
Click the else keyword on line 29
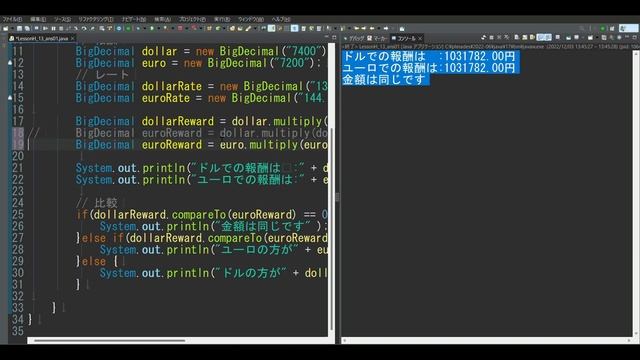click(x=93, y=261)
